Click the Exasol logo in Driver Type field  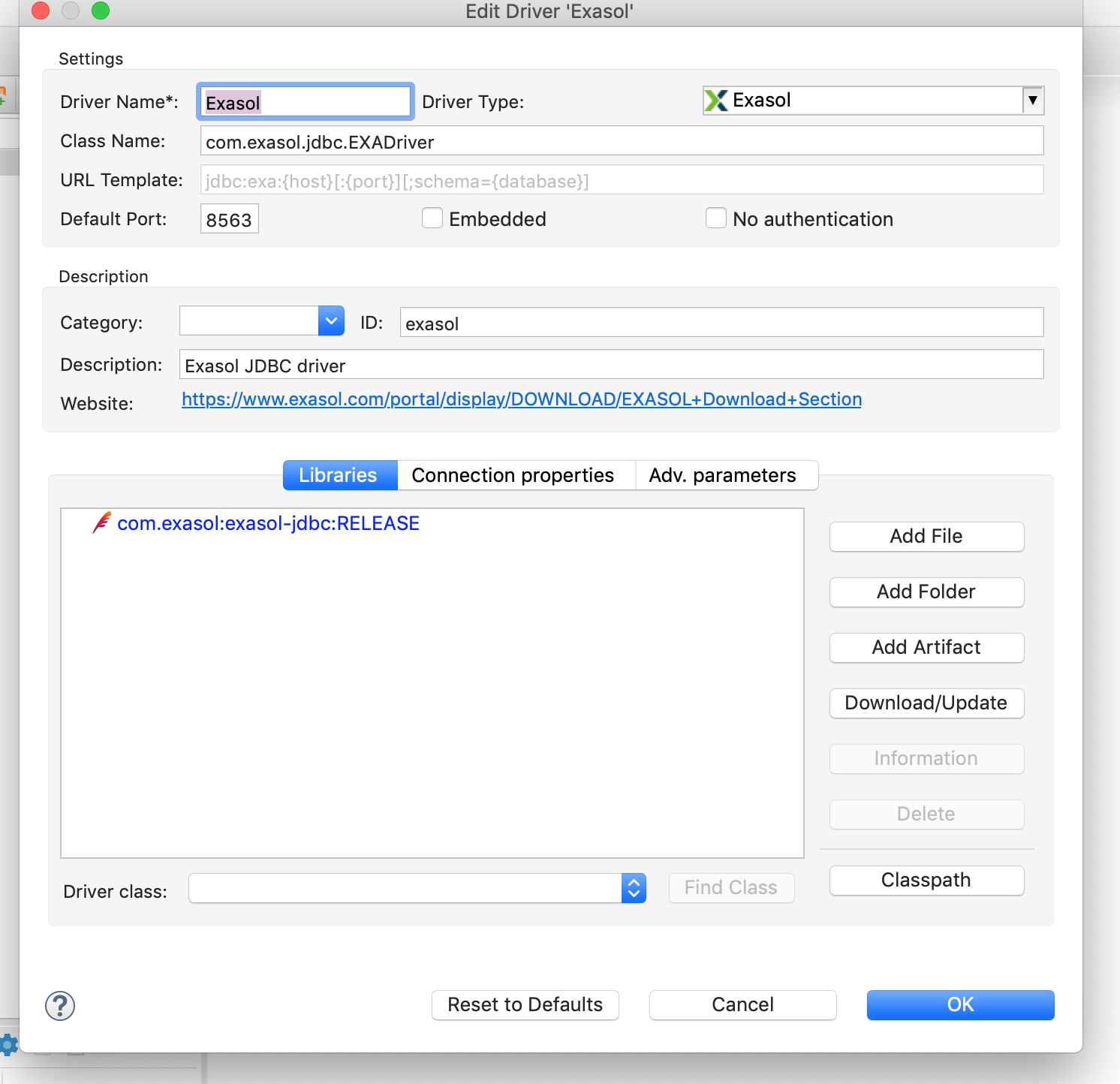(x=715, y=100)
